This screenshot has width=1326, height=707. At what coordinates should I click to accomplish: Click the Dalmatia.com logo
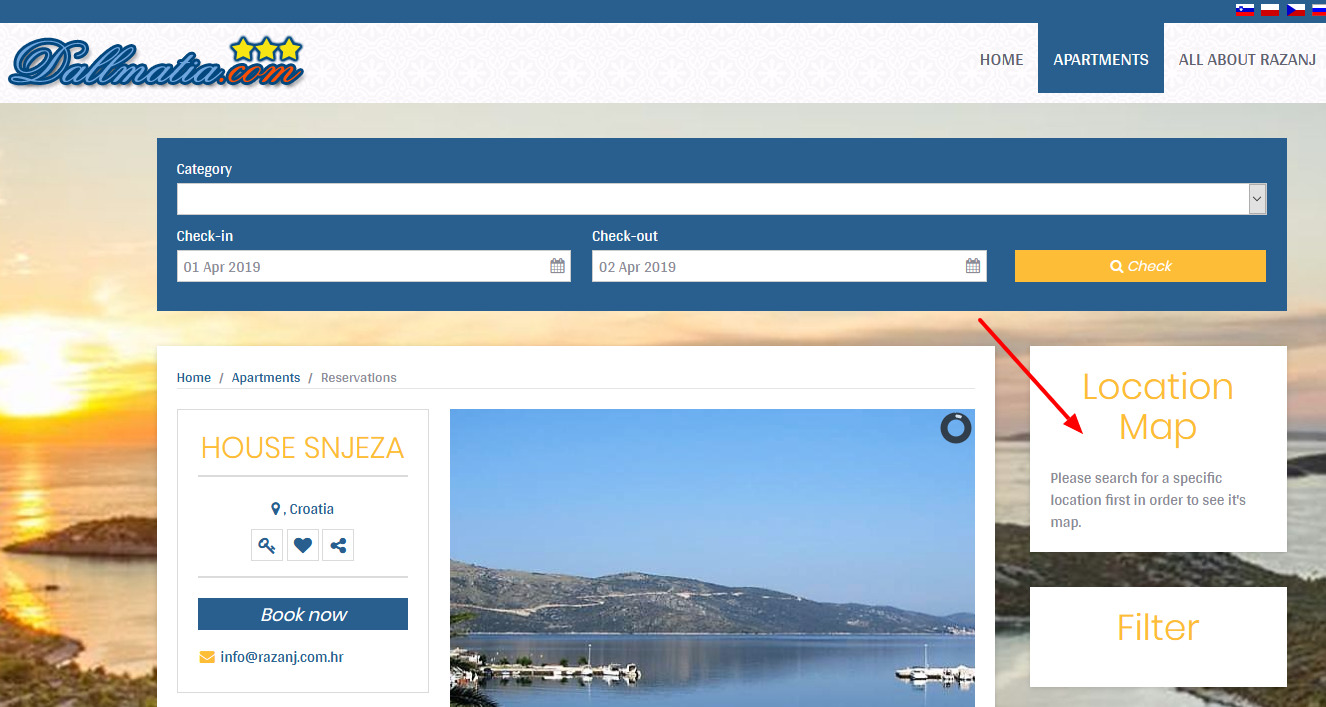(156, 62)
